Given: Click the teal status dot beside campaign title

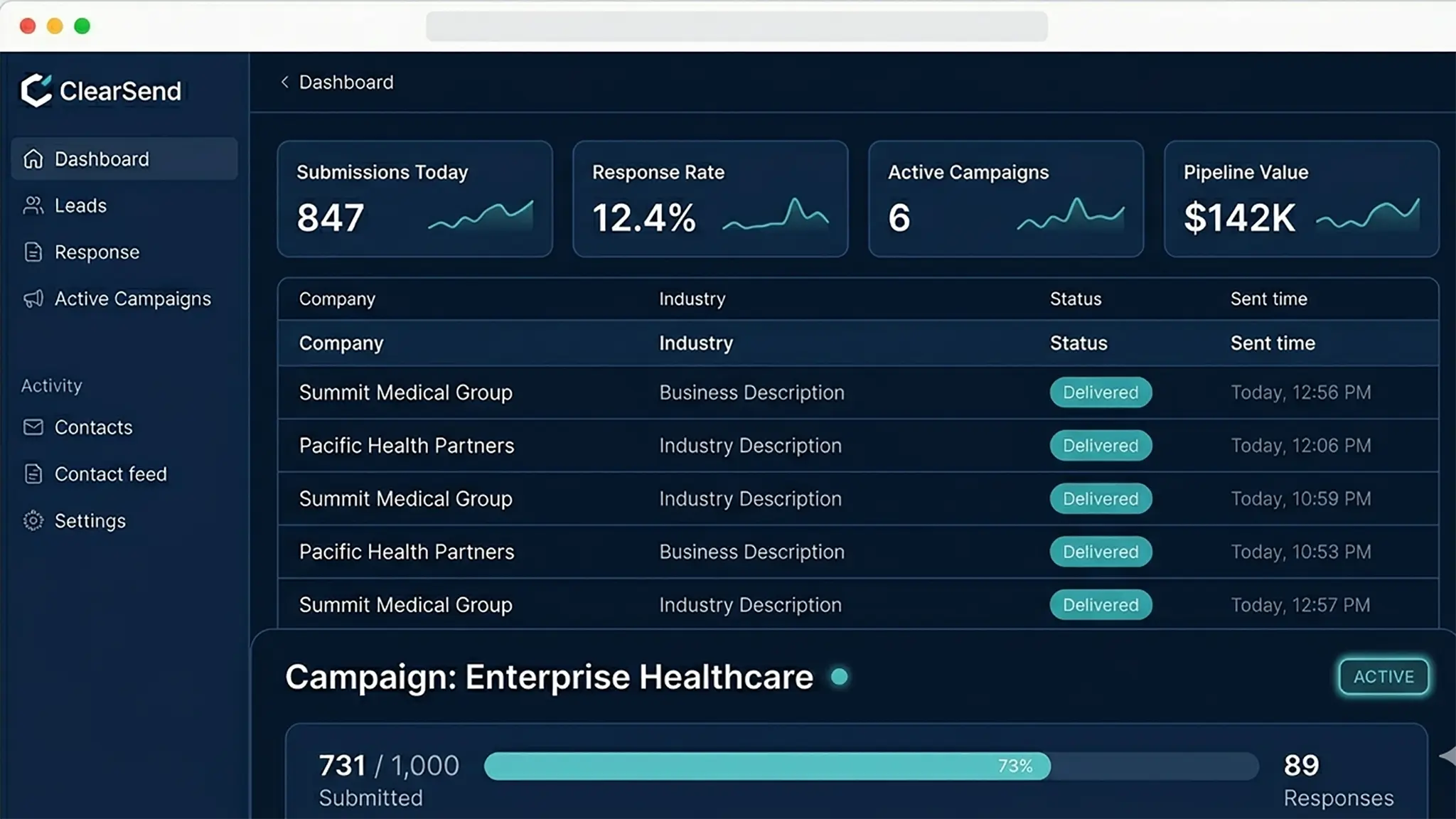Looking at the screenshot, I should 840,676.
